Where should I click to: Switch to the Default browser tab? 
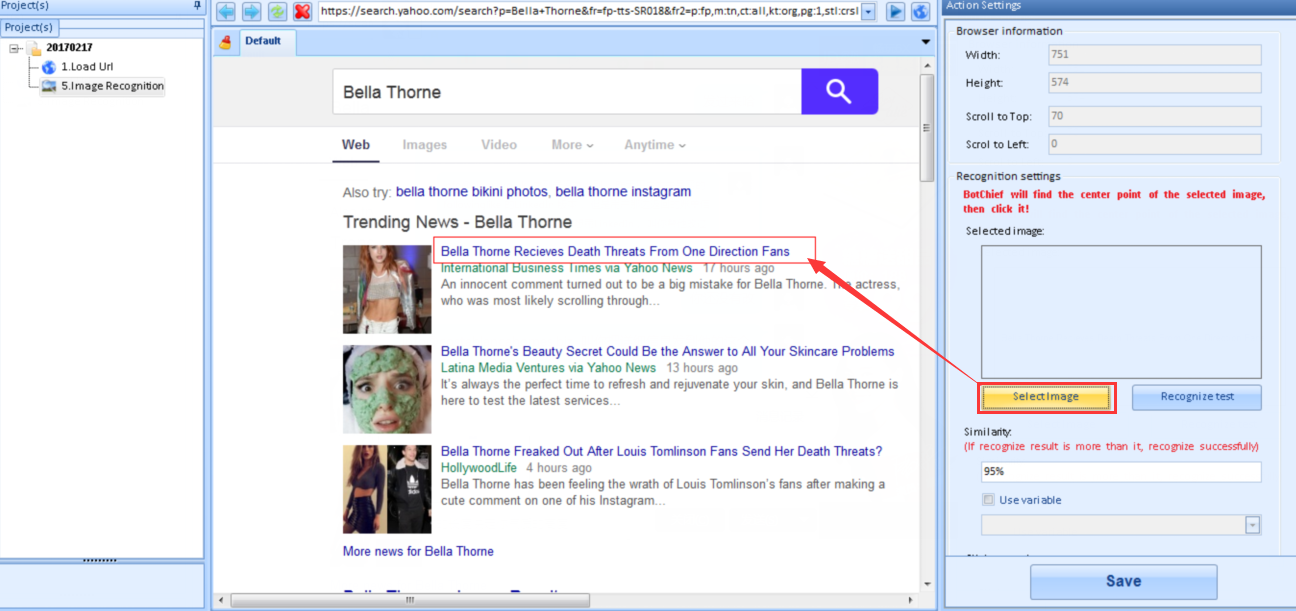(263, 41)
